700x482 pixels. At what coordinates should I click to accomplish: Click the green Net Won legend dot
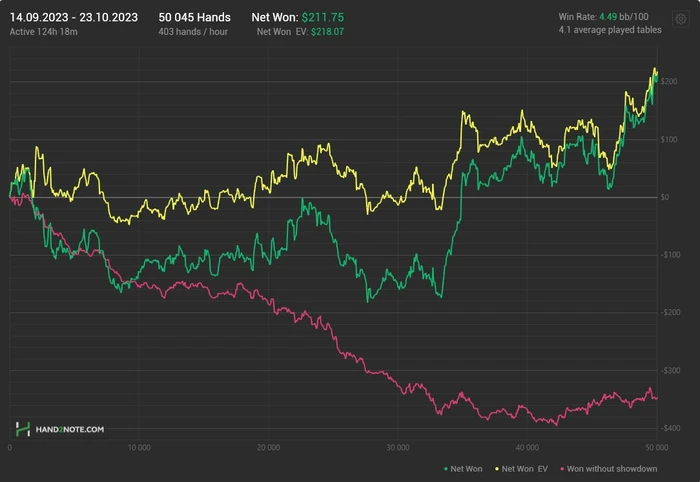click(444, 468)
